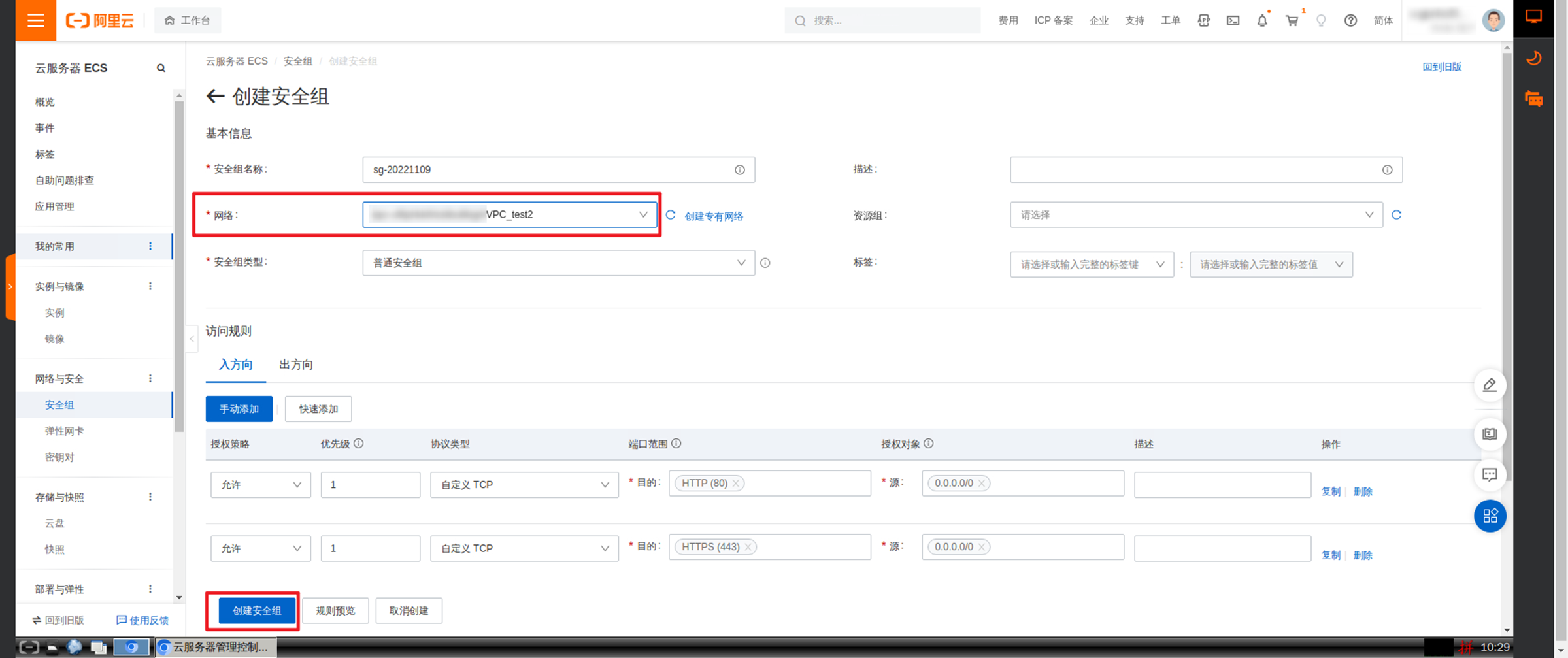Click the 安全组名称 input field
1568x658 pixels.
pyautogui.click(x=558, y=170)
